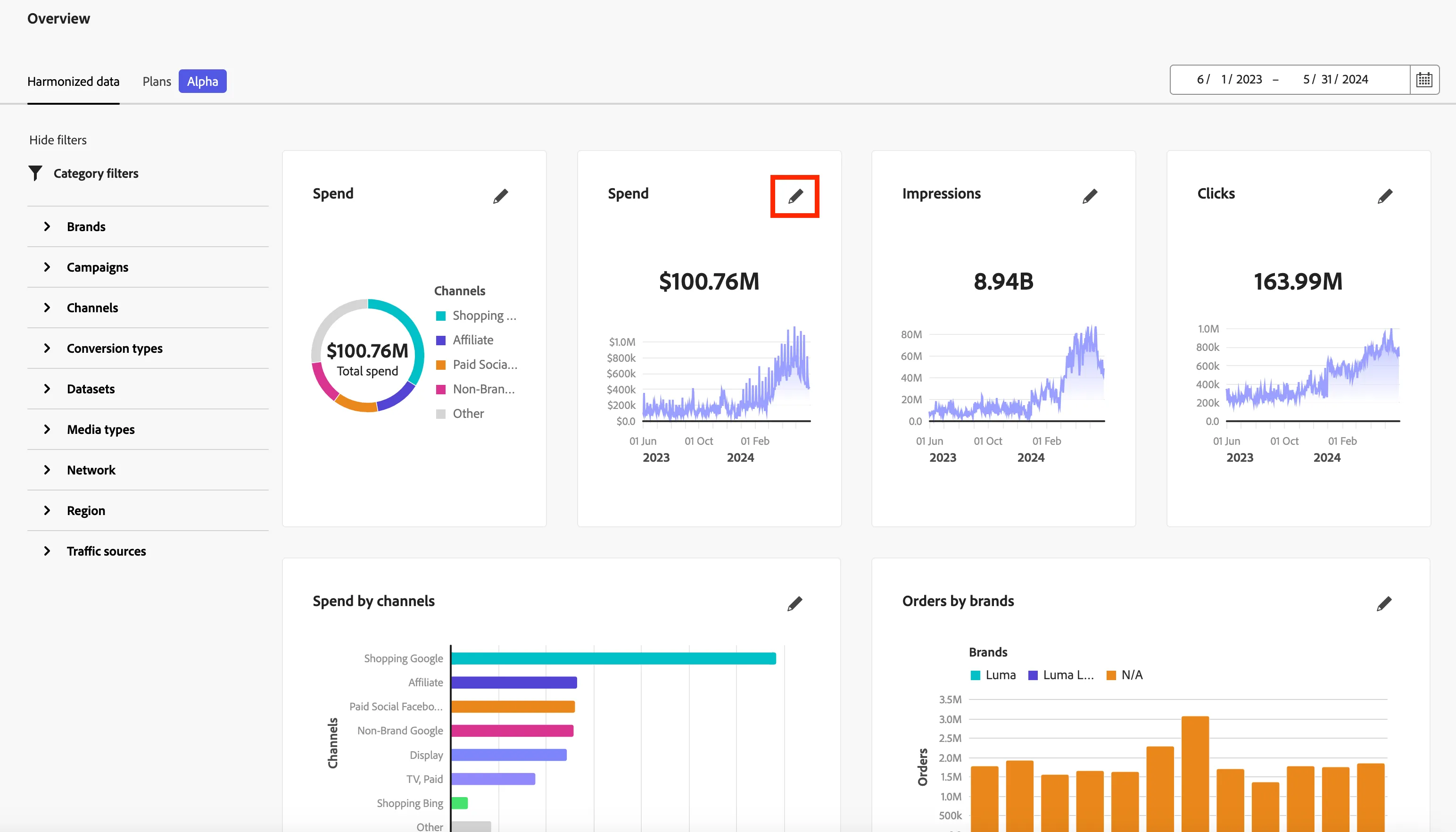Click the $100.76M Total spend donut

(367, 356)
